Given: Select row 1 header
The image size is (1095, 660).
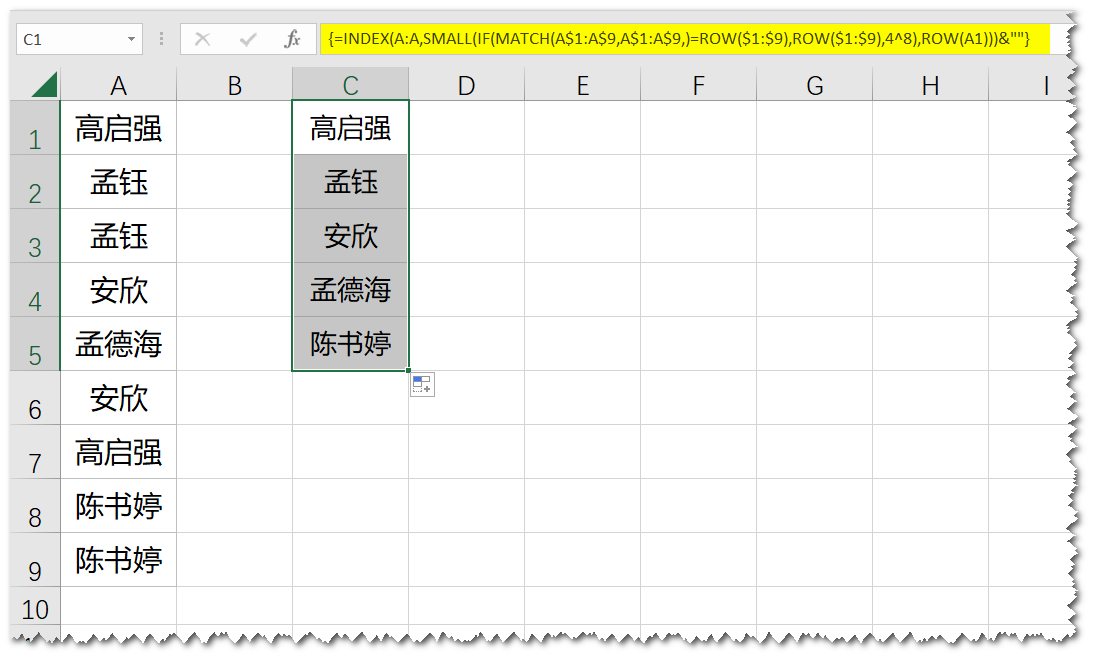Looking at the screenshot, I should point(35,128).
